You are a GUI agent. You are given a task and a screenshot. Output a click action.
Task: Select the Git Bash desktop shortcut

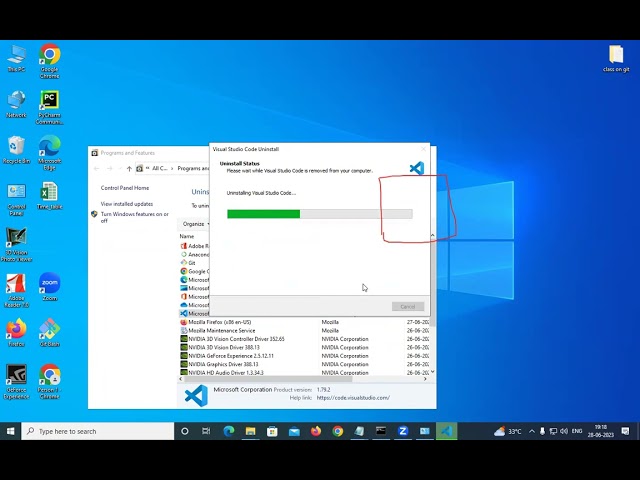[x=49, y=333]
